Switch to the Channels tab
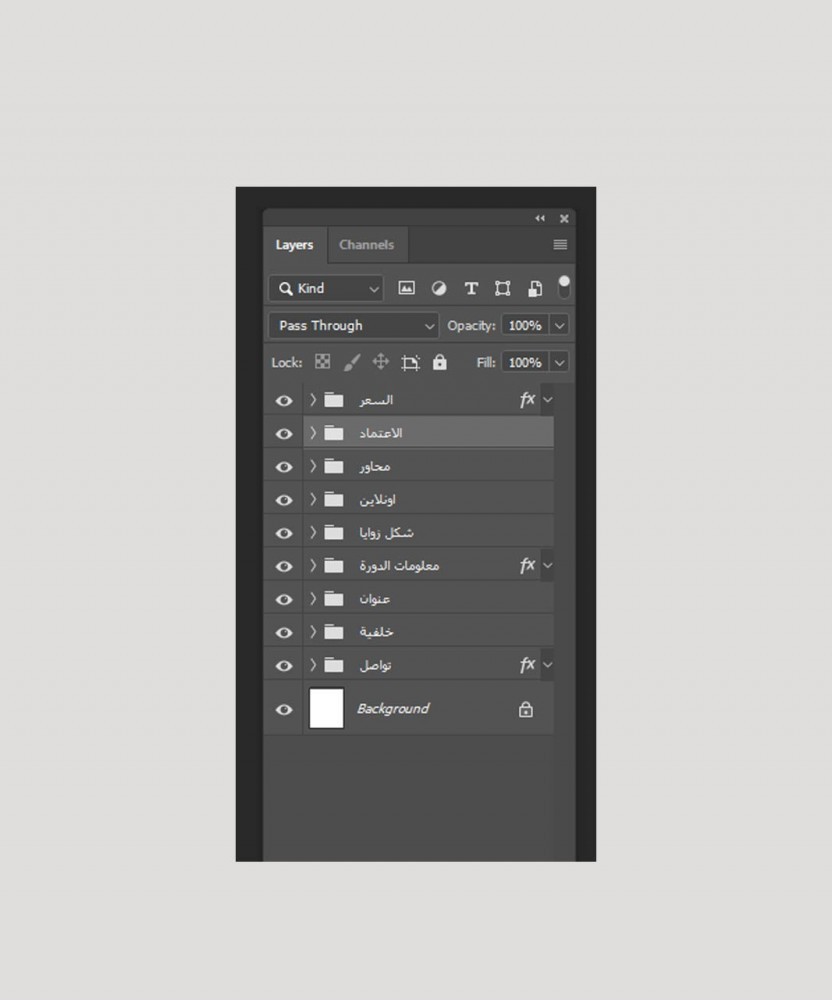The width and height of the screenshot is (832, 1000). [x=366, y=245]
